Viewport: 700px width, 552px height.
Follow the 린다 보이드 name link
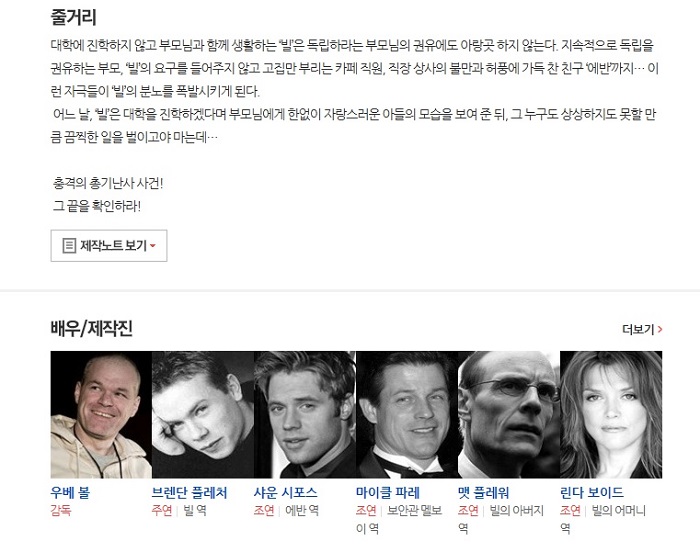coord(592,493)
